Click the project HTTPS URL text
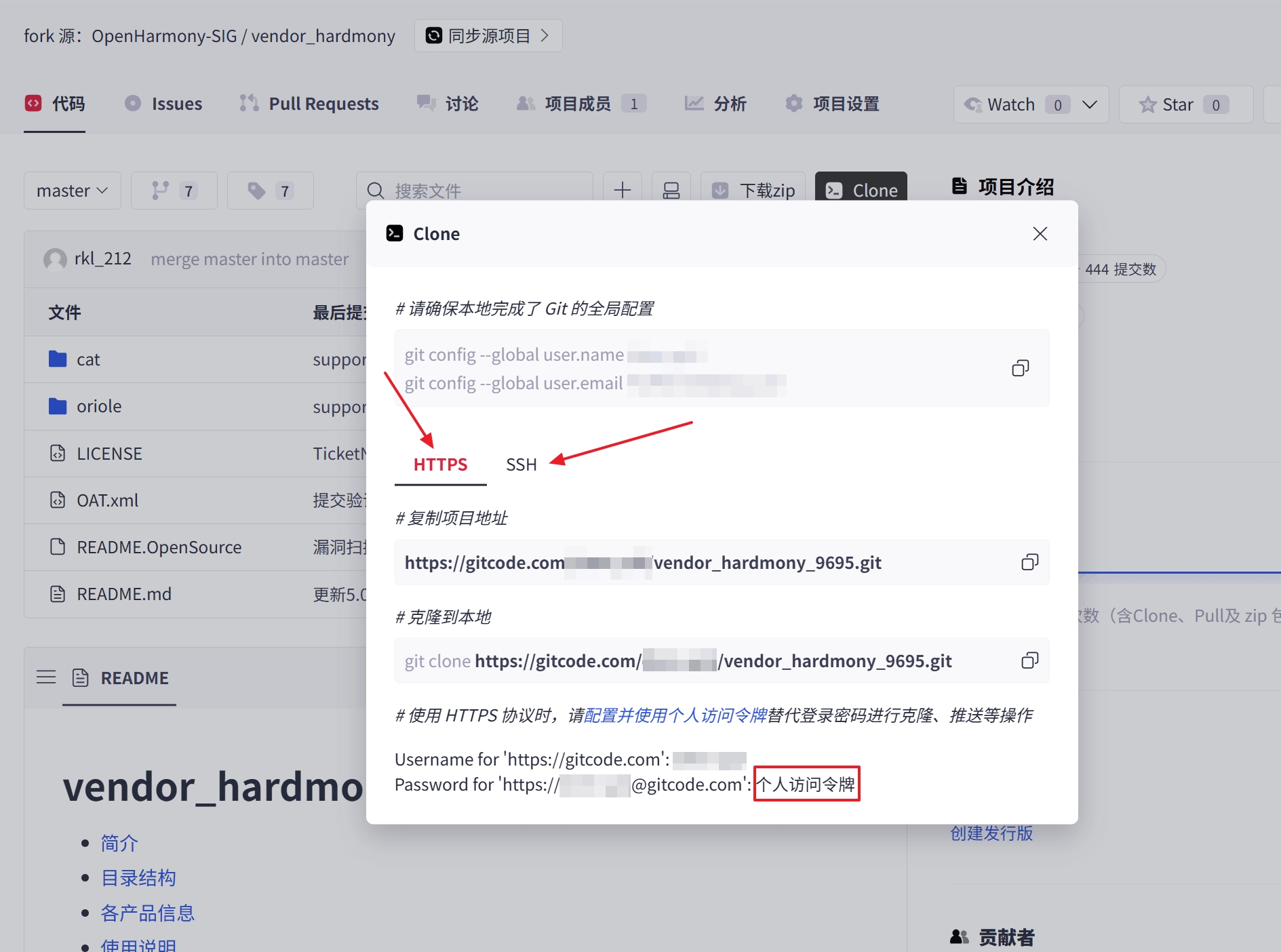 click(x=643, y=563)
